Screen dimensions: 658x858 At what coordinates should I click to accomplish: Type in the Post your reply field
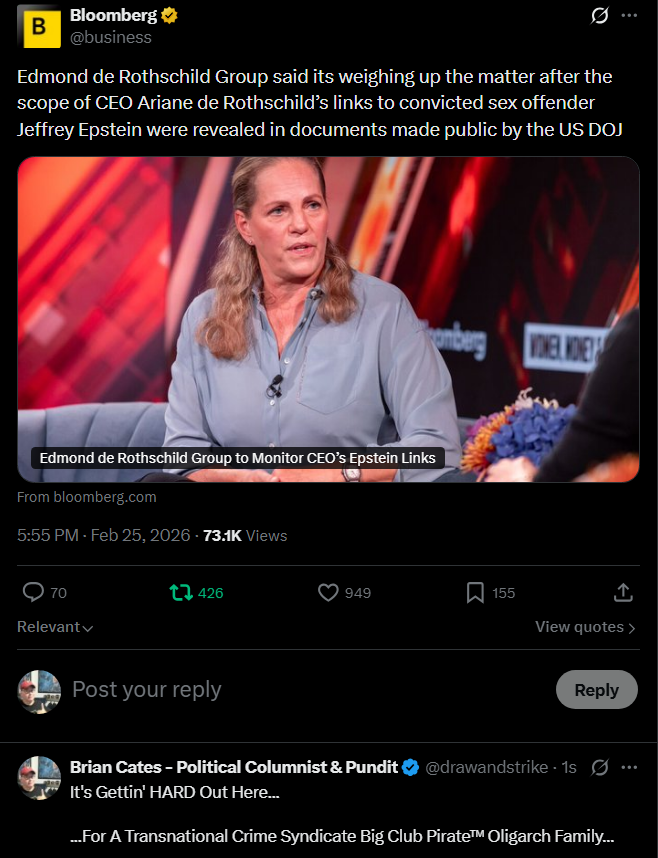click(x=300, y=690)
